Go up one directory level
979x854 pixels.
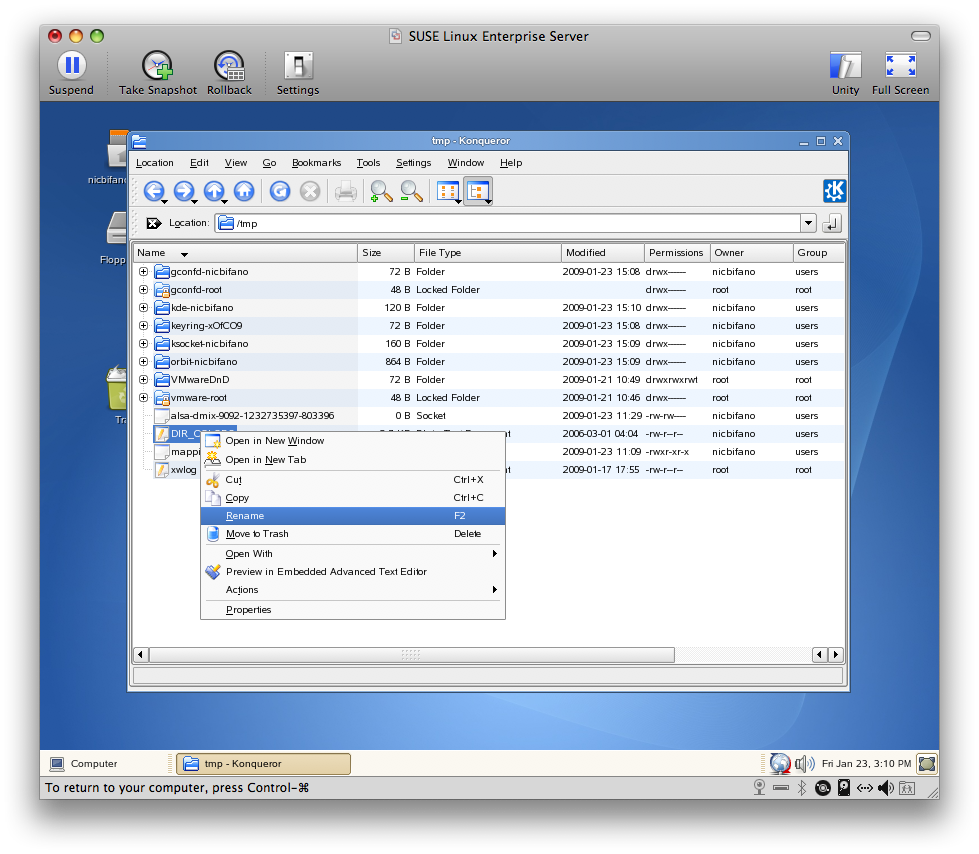(x=214, y=191)
